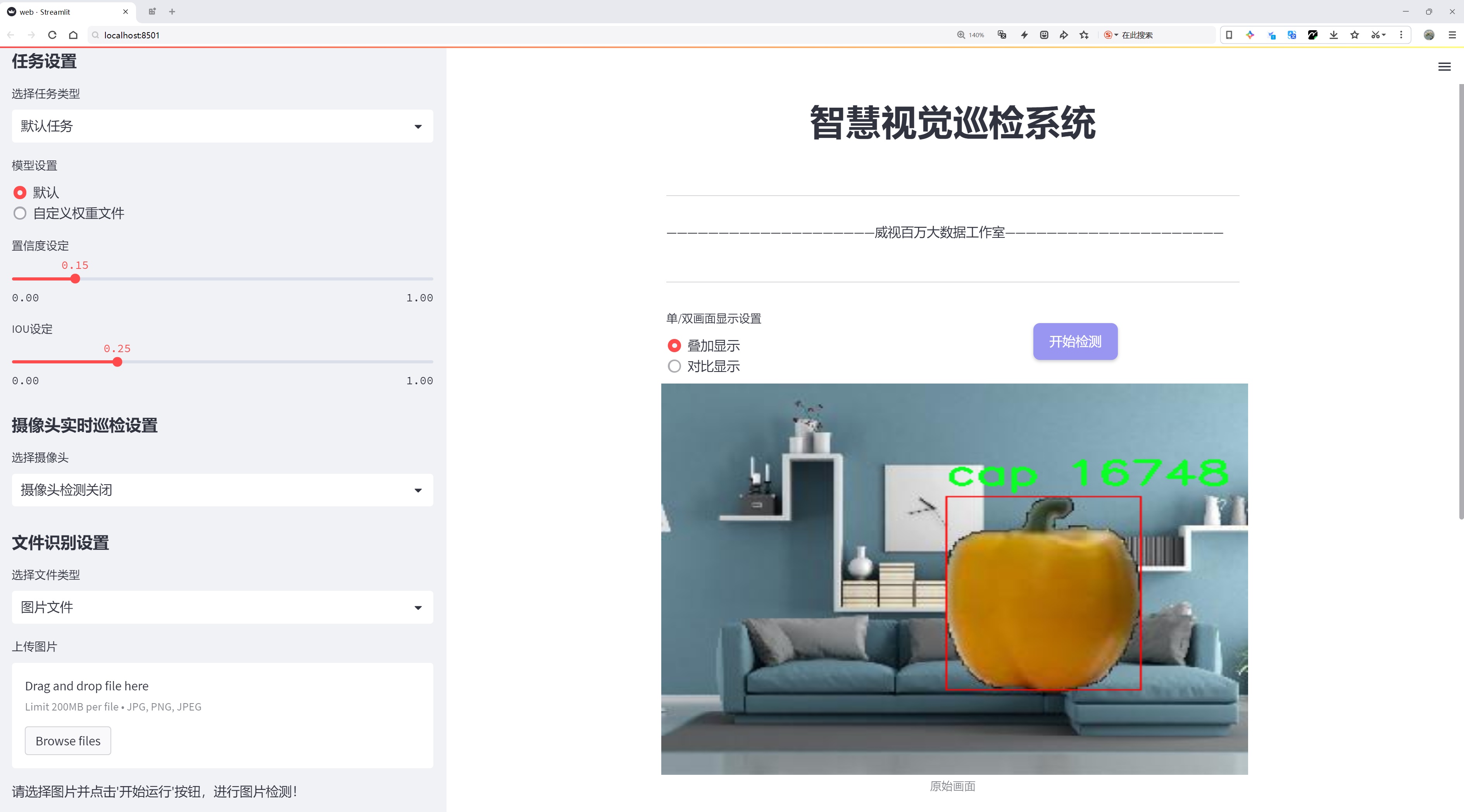
Task: Expand the 默认任务 task type dropdown
Action: click(x=222, y=126)
